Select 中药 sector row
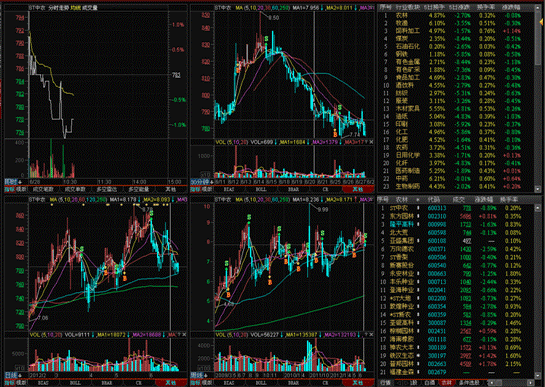This screenshot has width=545, height=387. 456,178
